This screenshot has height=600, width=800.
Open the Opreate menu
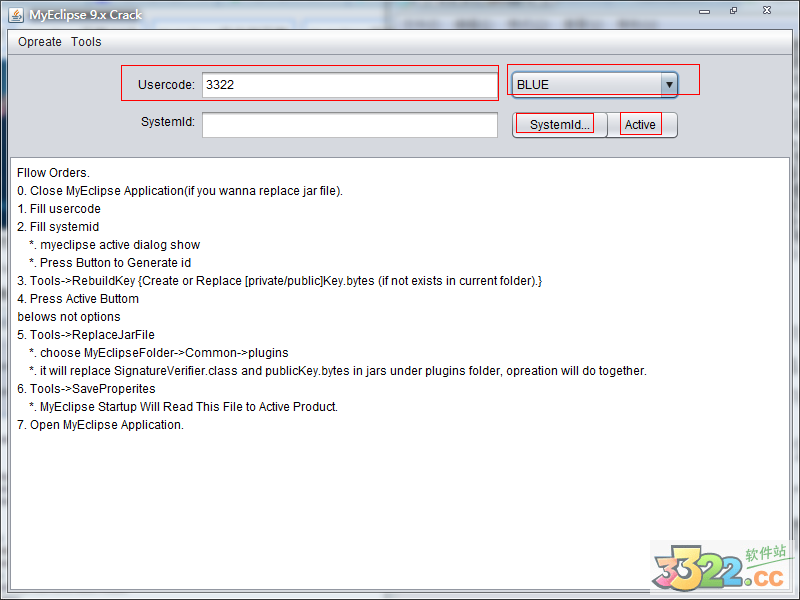(40, 42)
